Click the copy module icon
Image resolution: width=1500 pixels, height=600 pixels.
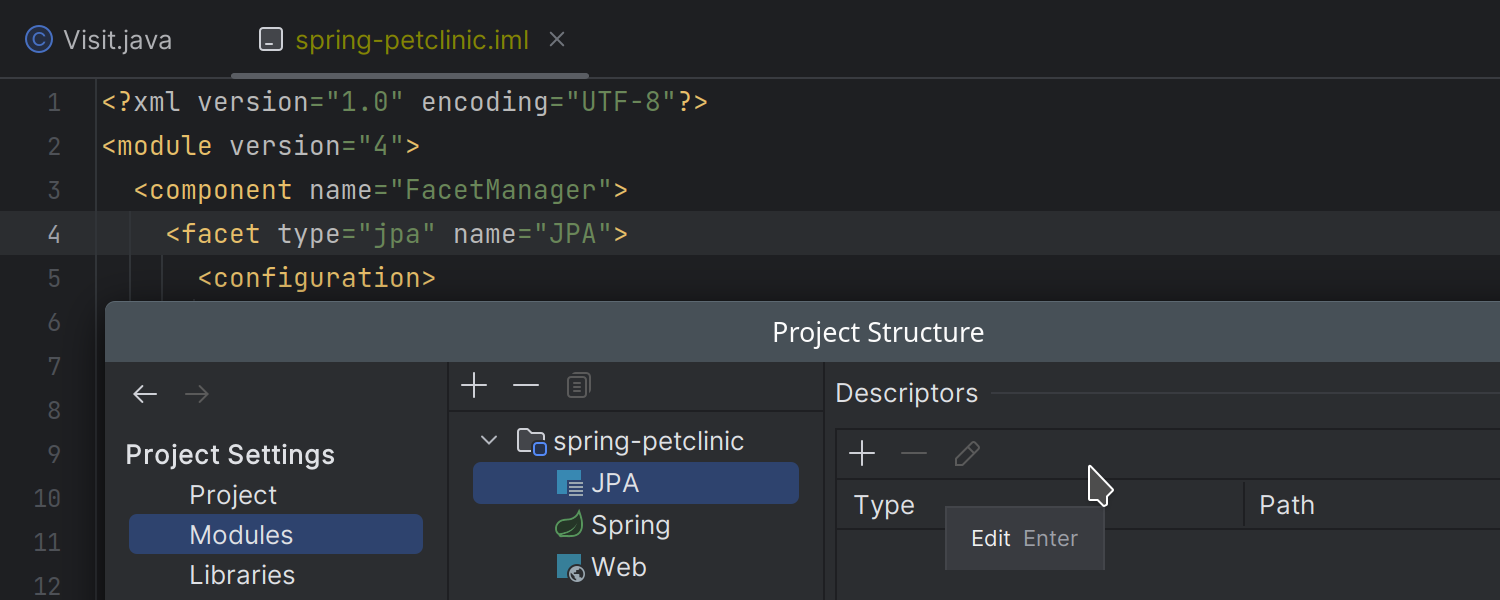pyautogui.click(x=578, y=385)
